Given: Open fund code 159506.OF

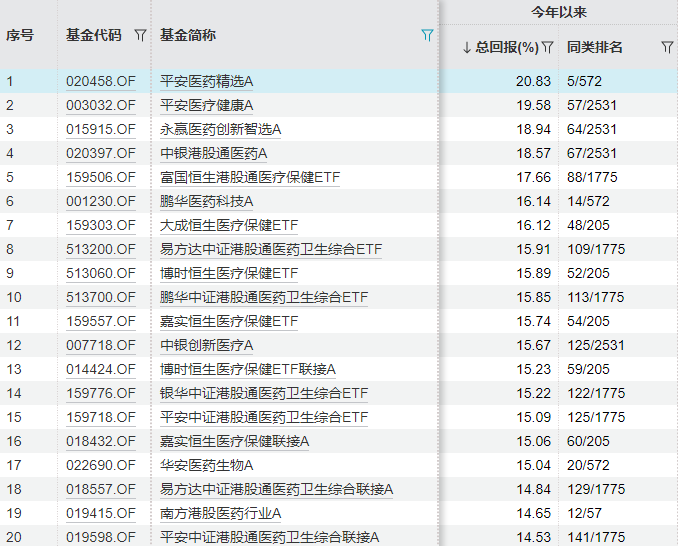Looking at the screenshot, I should coord(101,177).
